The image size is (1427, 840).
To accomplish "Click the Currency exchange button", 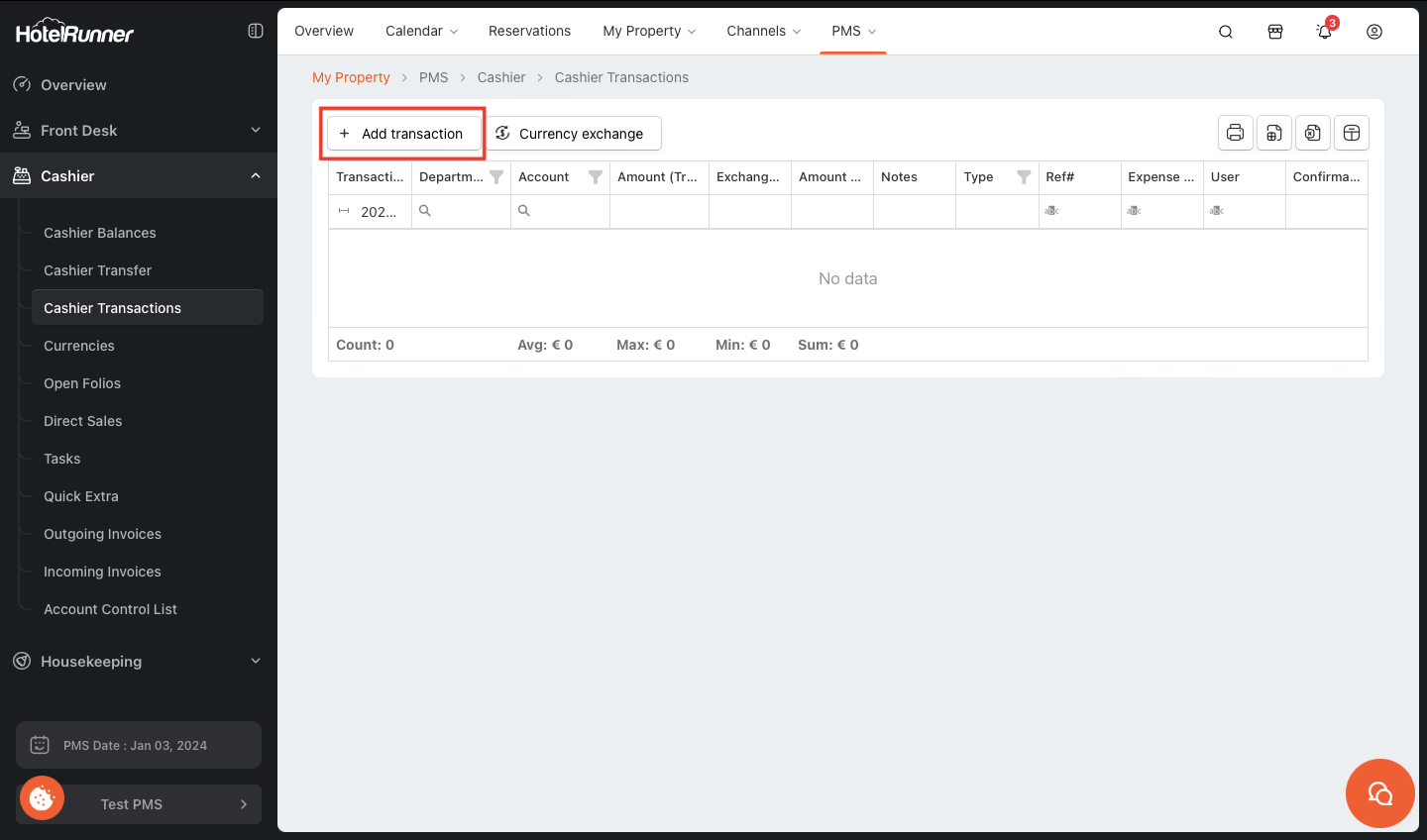I will click(574, 134).
